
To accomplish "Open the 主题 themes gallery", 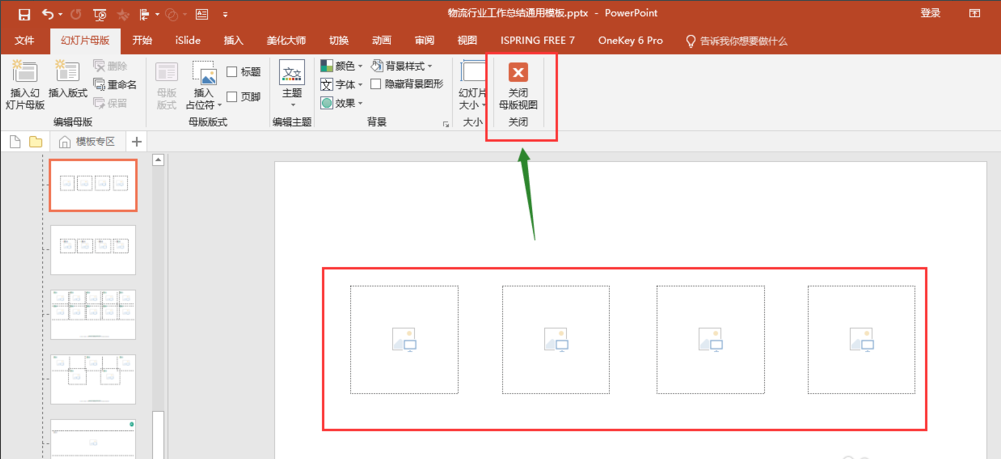I will click(x=292, y=85).
